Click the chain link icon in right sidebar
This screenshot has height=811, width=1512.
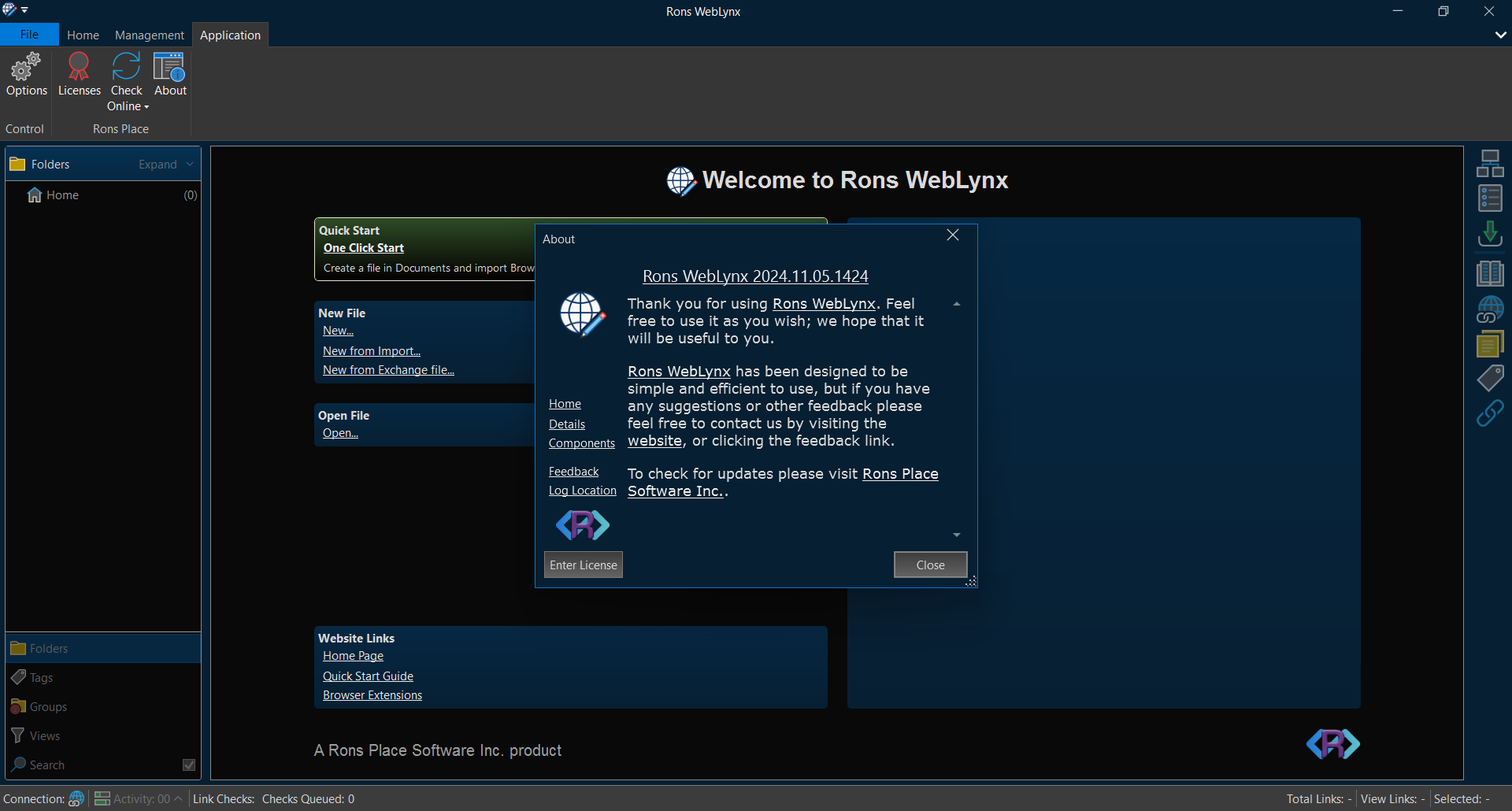pyautogui.click(x=1490, y=413)
